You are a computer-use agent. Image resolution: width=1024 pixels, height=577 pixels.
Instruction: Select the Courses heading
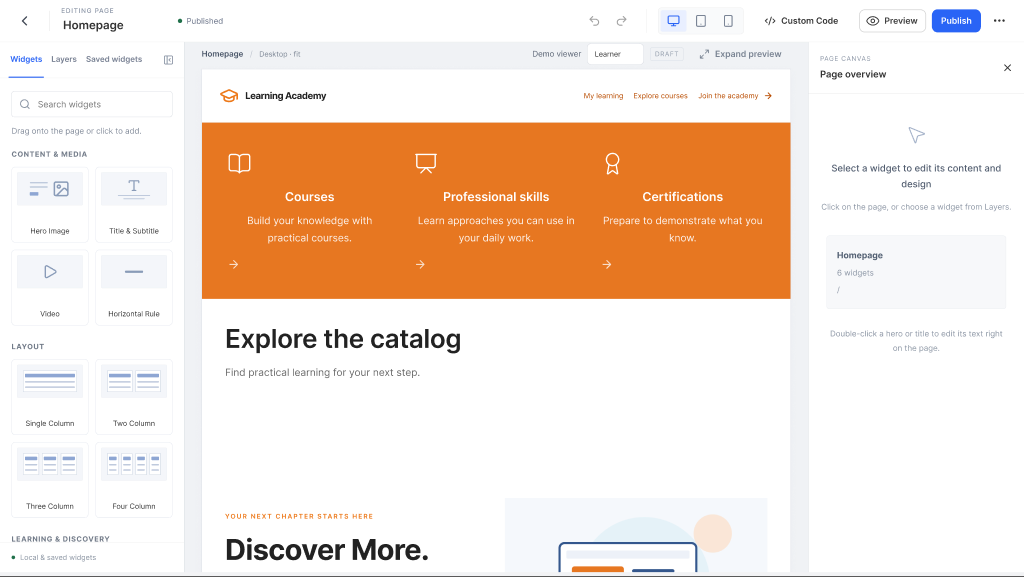[x=310, y=197]
